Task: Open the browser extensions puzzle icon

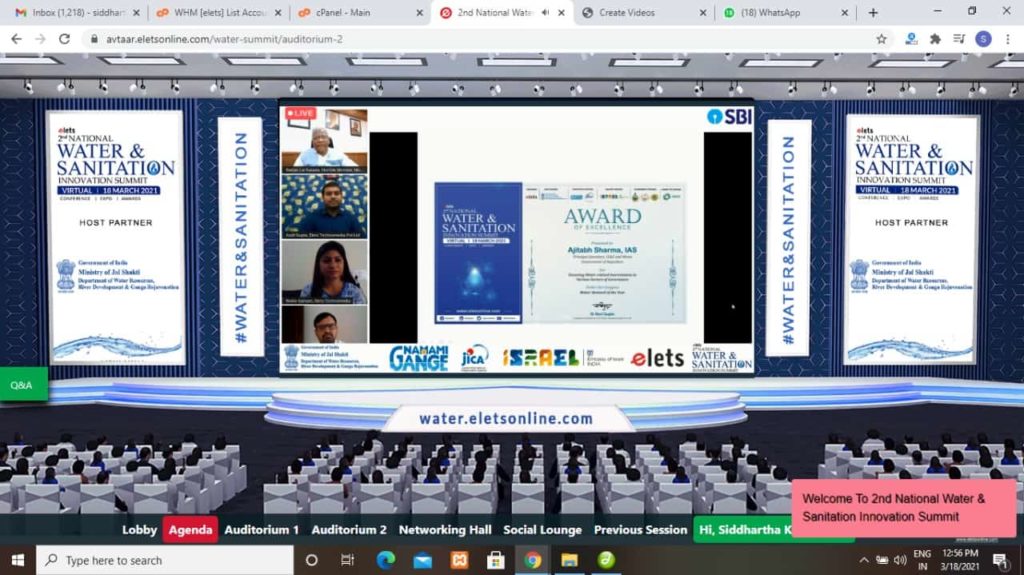Action: point(935,39)
